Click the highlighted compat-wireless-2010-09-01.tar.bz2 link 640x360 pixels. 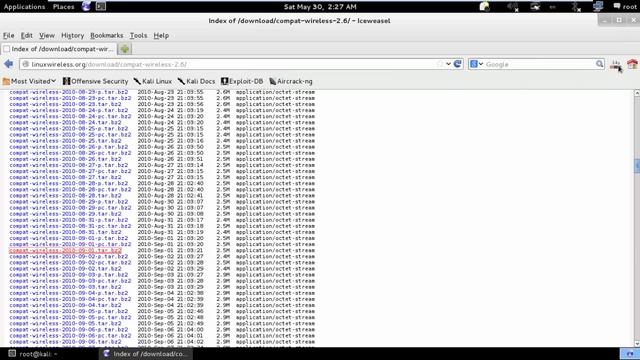click(x=65, y=251)
